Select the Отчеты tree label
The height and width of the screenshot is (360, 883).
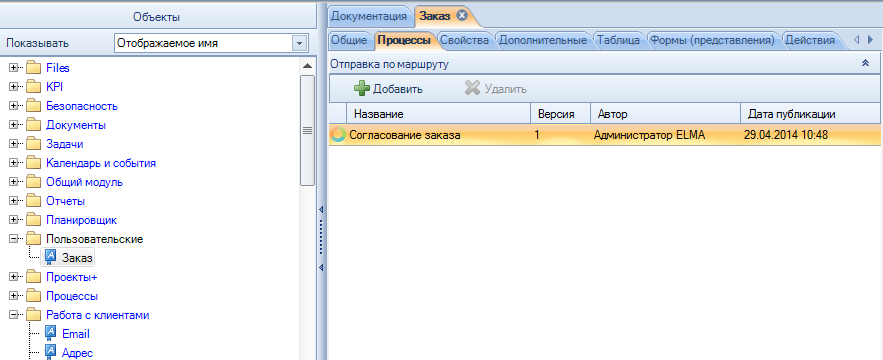65,201
